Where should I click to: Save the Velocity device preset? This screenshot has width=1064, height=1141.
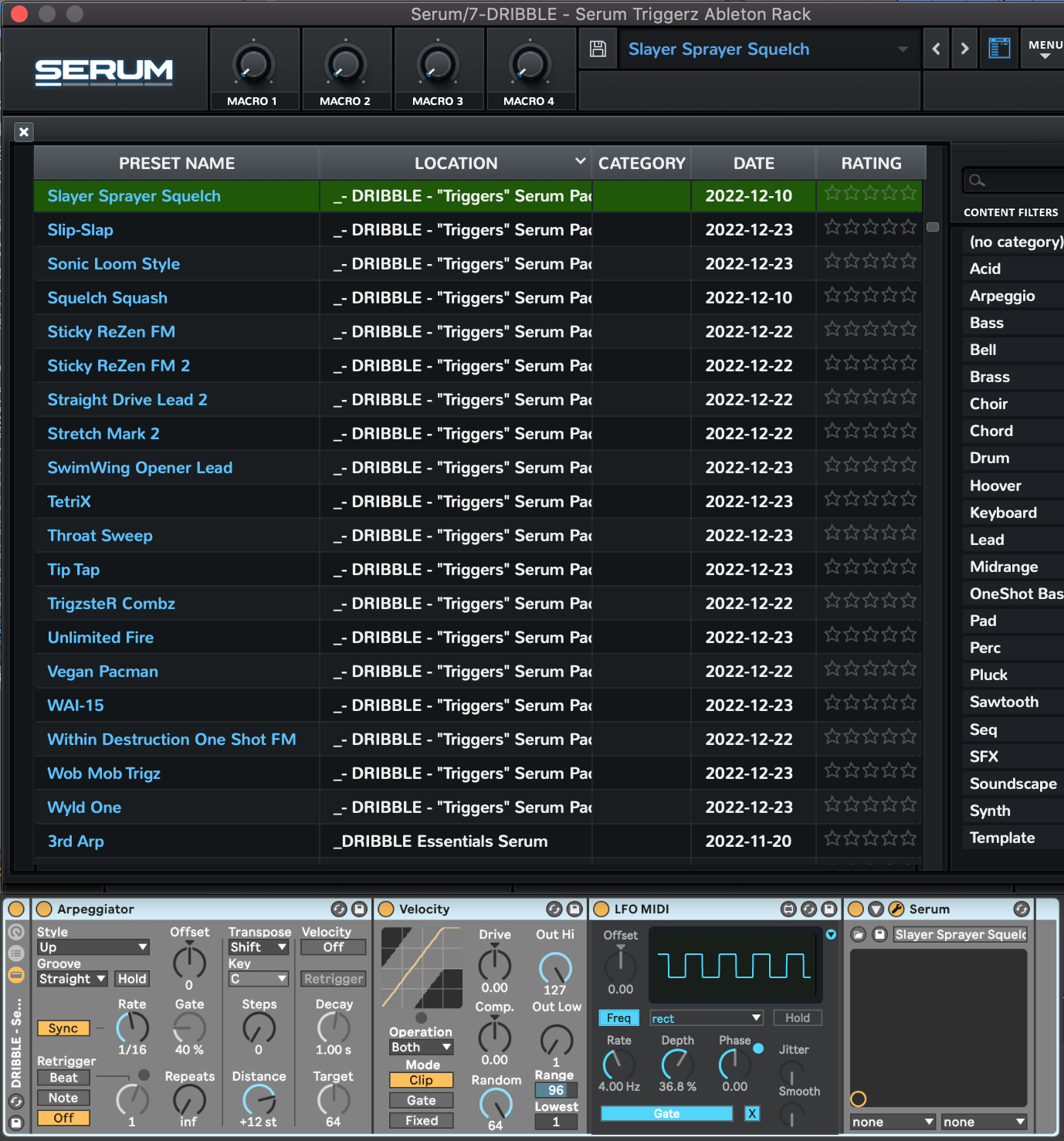point(574,909)
